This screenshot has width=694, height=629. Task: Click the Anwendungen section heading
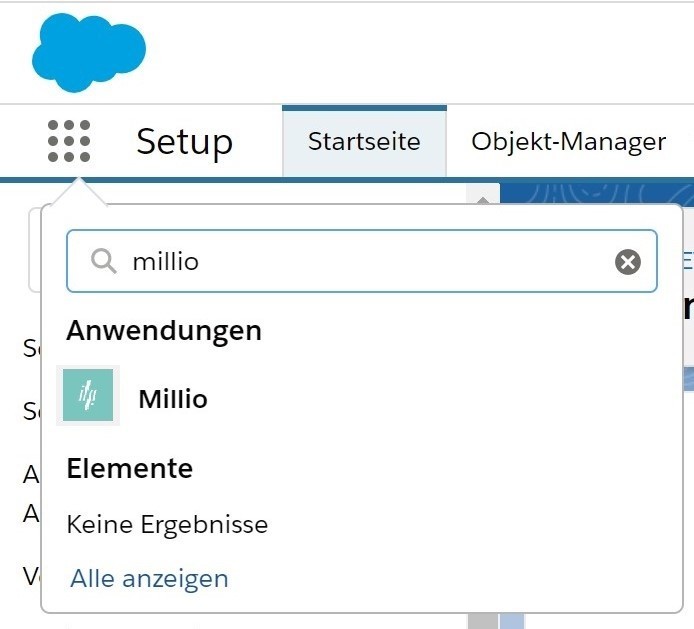(x=164, y=331)
